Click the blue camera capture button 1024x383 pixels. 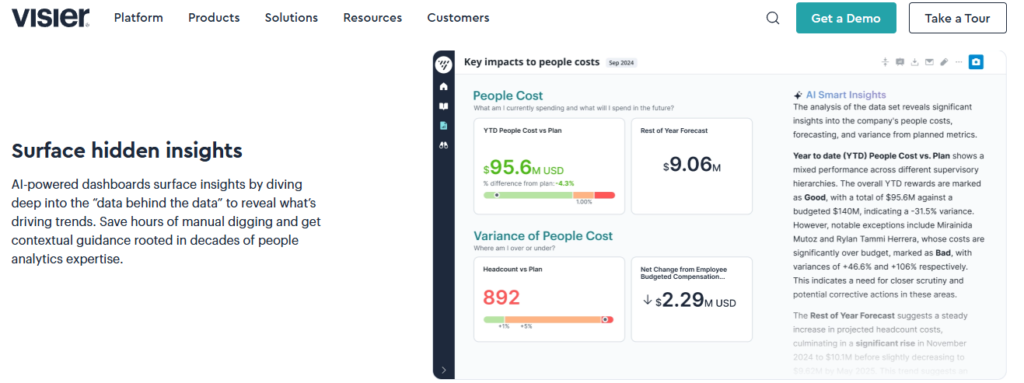[976, 62]
